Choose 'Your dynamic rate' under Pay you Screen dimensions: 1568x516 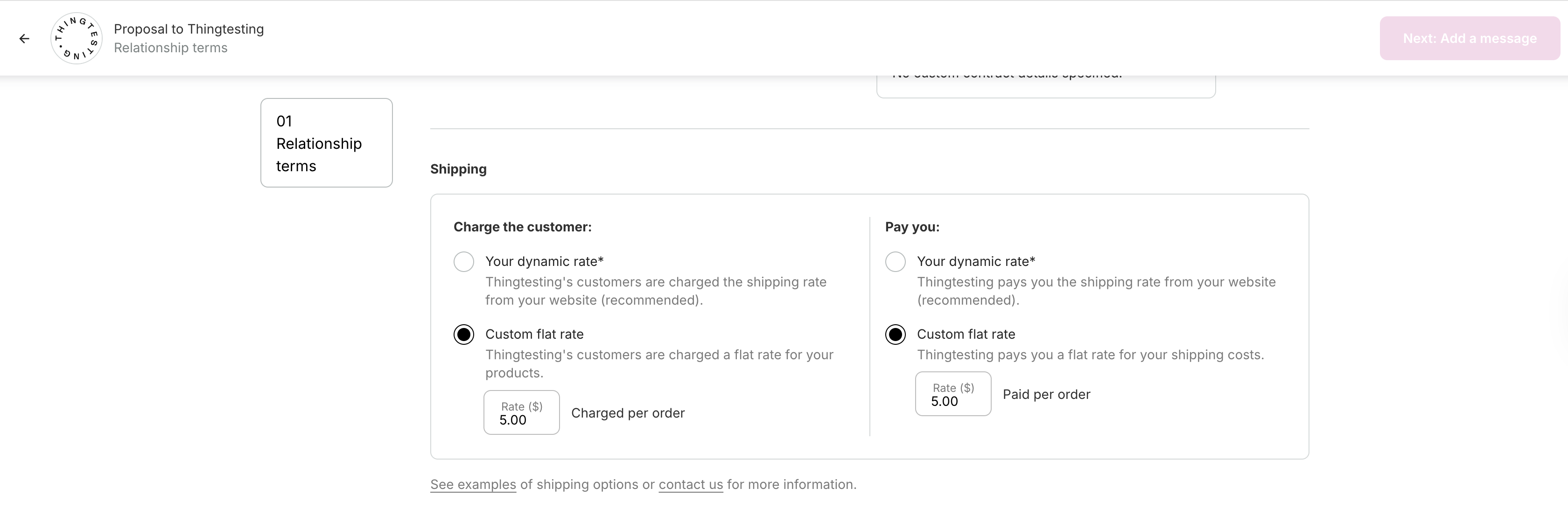[x=896, y=262]
